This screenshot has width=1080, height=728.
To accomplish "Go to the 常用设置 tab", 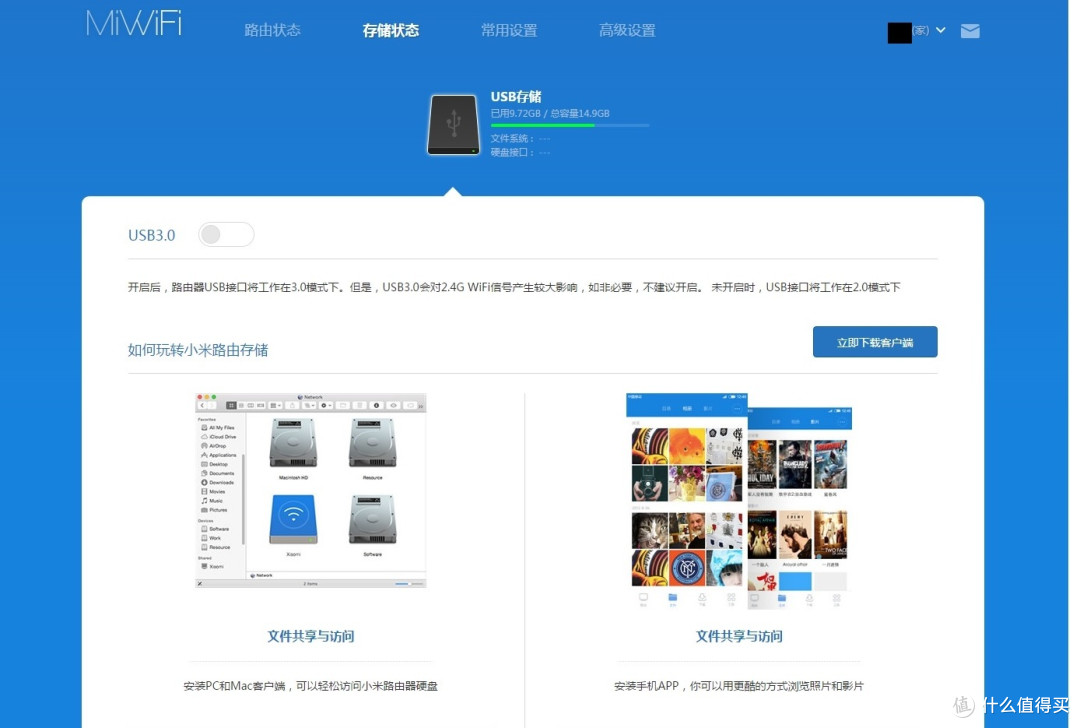I will [509, 30].
